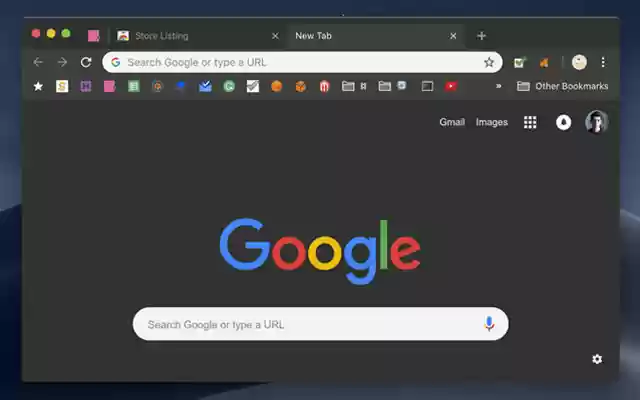
Task: Open the customize page gear icon
Action: [x=597, y=359]
